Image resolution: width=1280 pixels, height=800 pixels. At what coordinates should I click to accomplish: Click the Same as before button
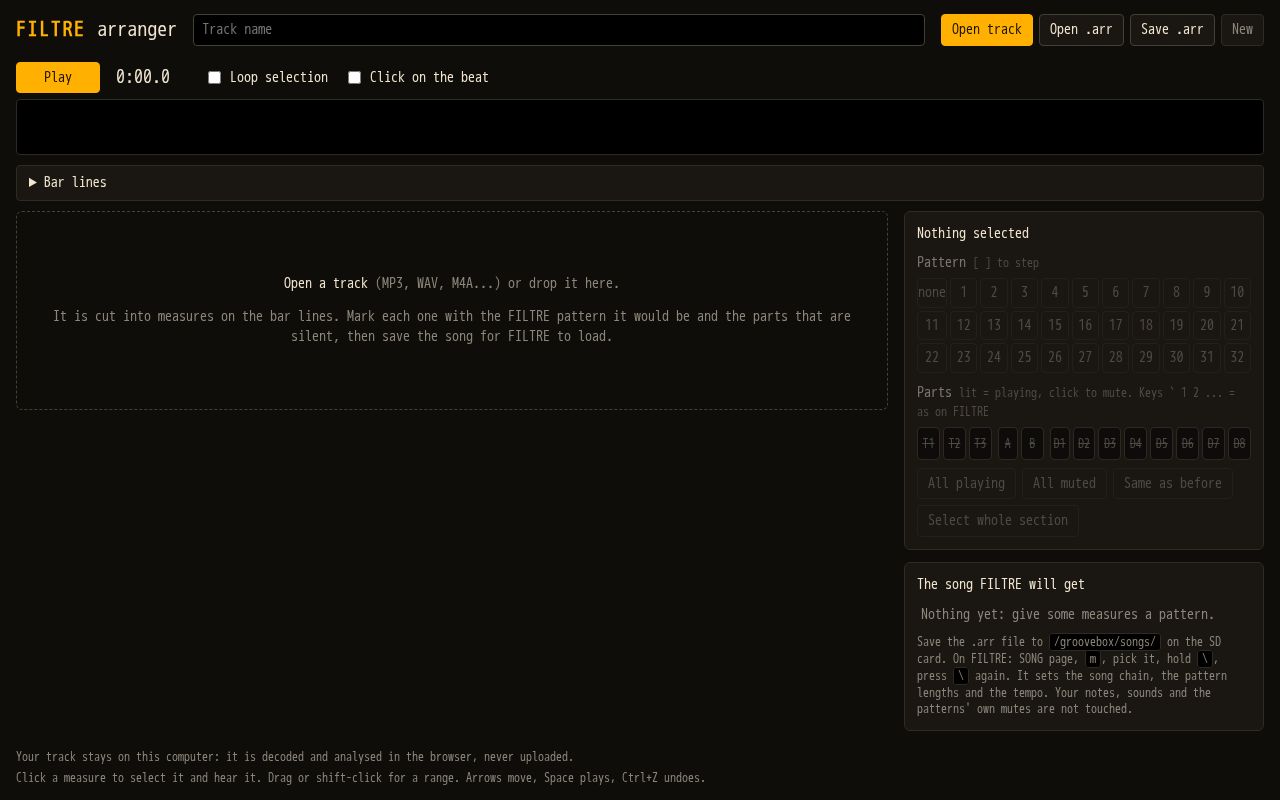1173,483
